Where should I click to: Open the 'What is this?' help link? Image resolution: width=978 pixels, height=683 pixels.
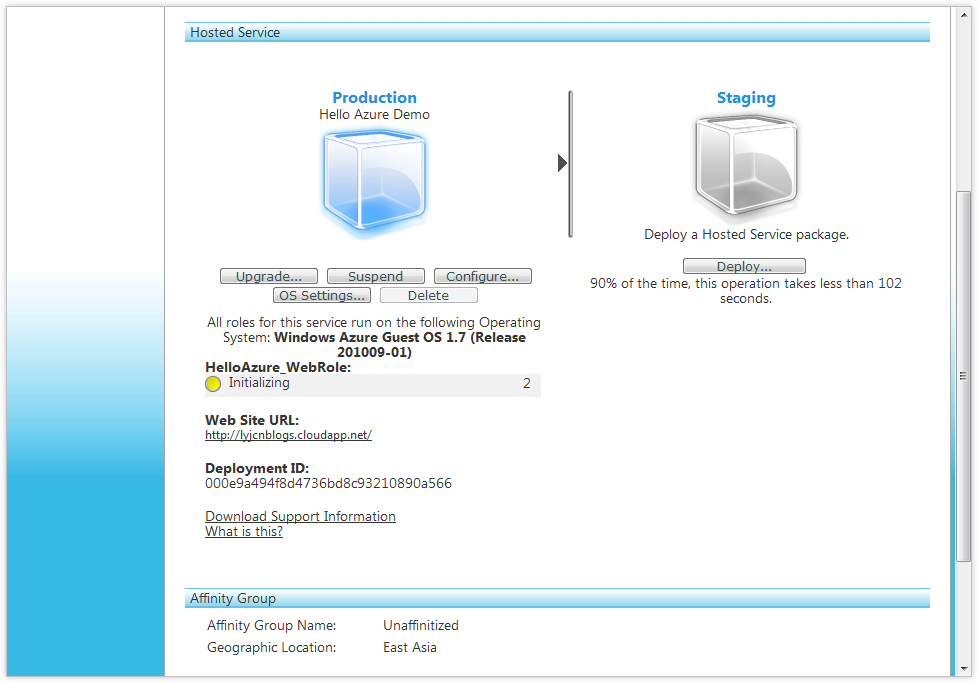pyautogui.click(x=244, y=531)
